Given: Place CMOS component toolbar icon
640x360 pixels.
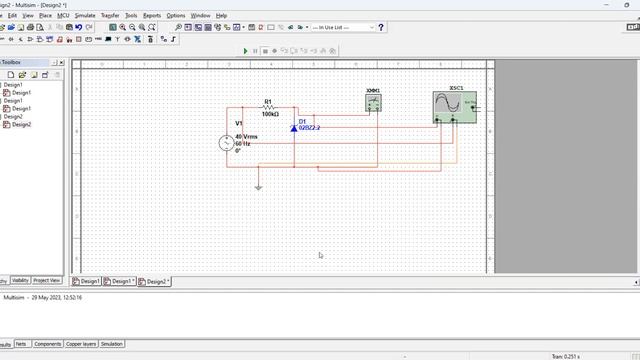Looking at the screenshot, I should (49, 39).
